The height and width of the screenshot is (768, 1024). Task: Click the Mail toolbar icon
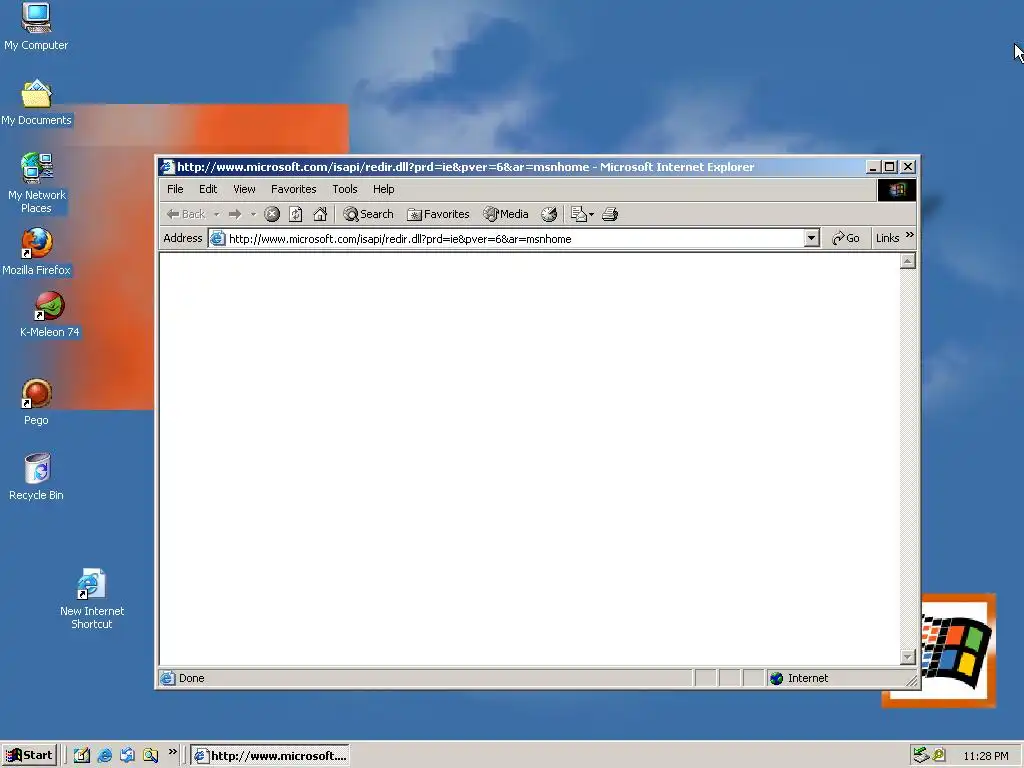[578, 214]
